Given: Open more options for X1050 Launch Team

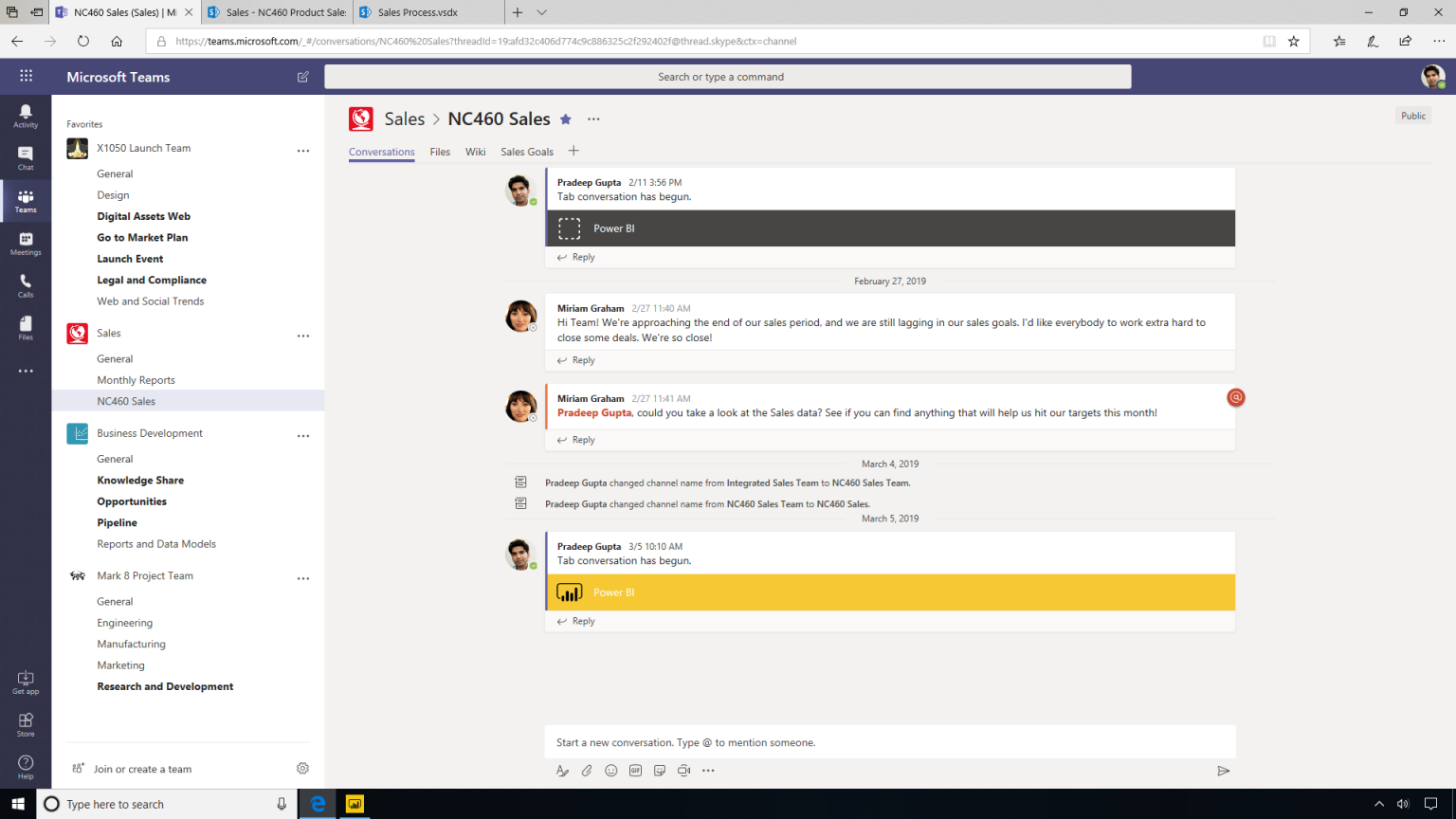Looking at the screenshot, I should coord(303,150).
